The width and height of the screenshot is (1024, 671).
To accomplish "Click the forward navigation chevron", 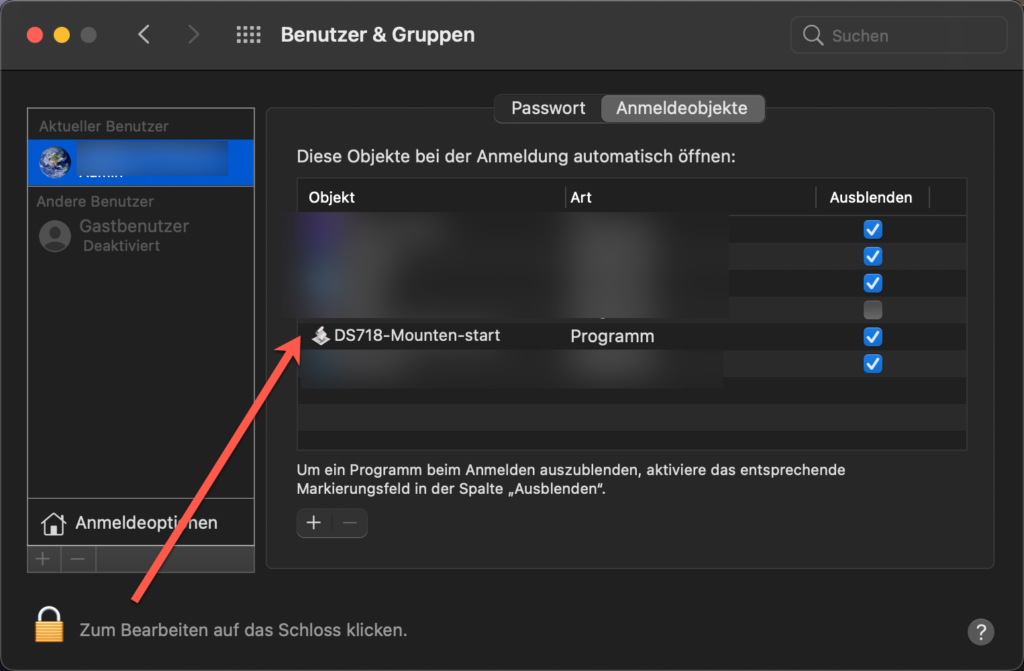I will coord(193,33).
